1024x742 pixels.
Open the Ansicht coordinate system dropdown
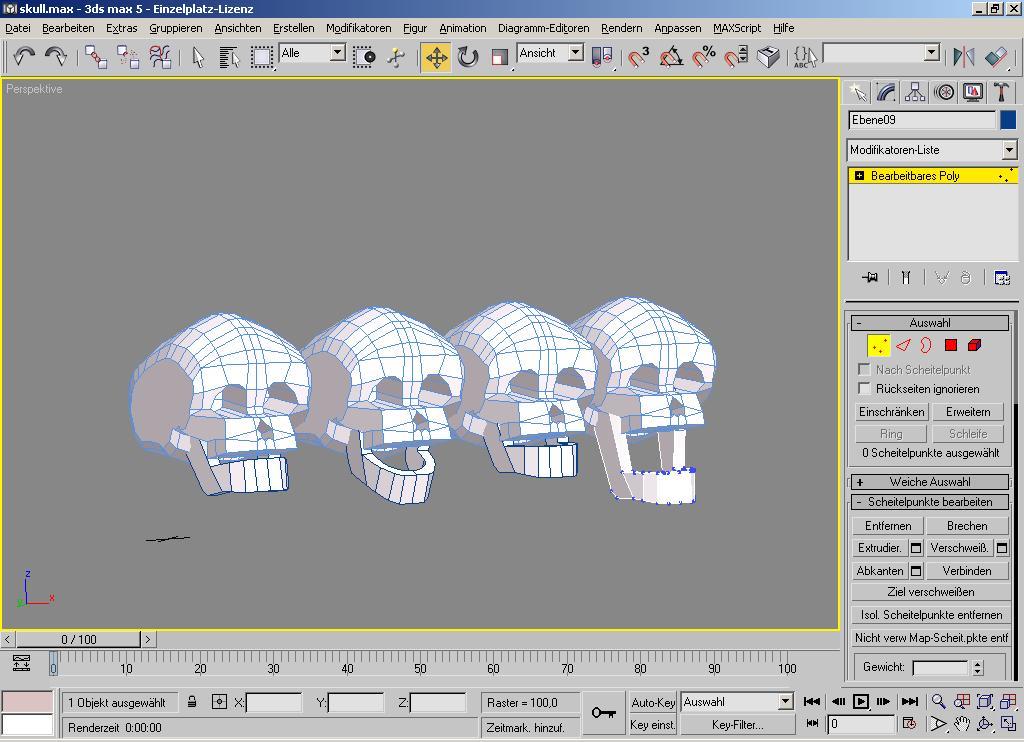pyautogui.click(x=576, y=53)
